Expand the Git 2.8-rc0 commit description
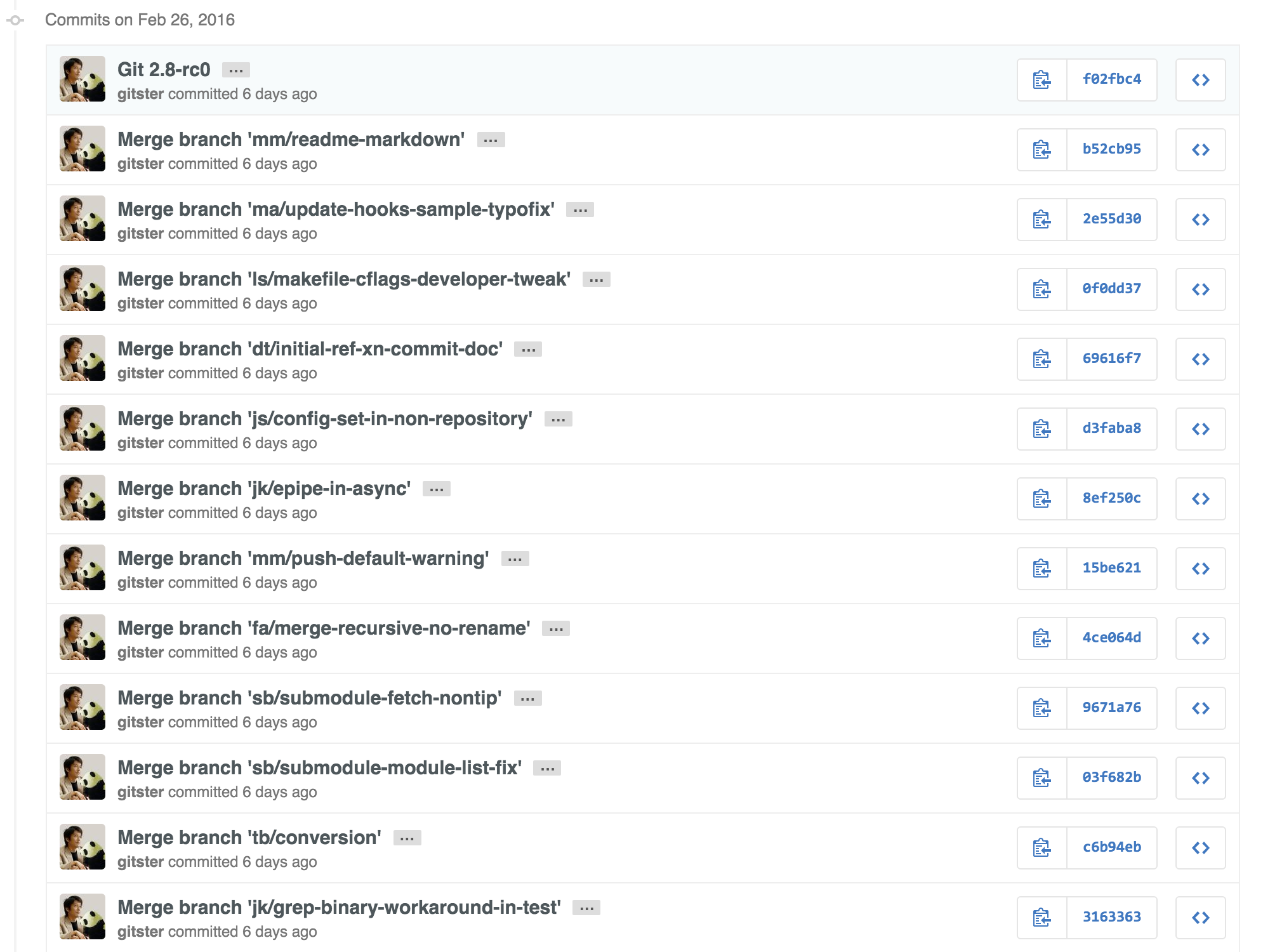 pos(236,70)
